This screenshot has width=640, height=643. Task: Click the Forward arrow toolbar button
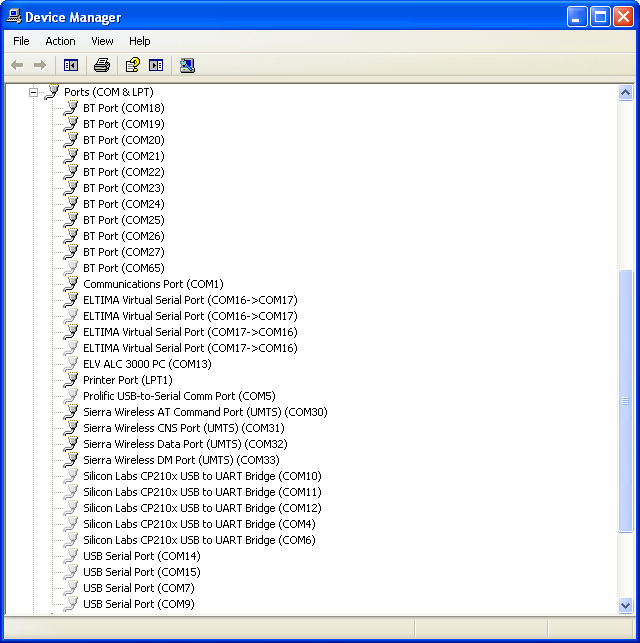pyautogui.click(x=40, y=65)
